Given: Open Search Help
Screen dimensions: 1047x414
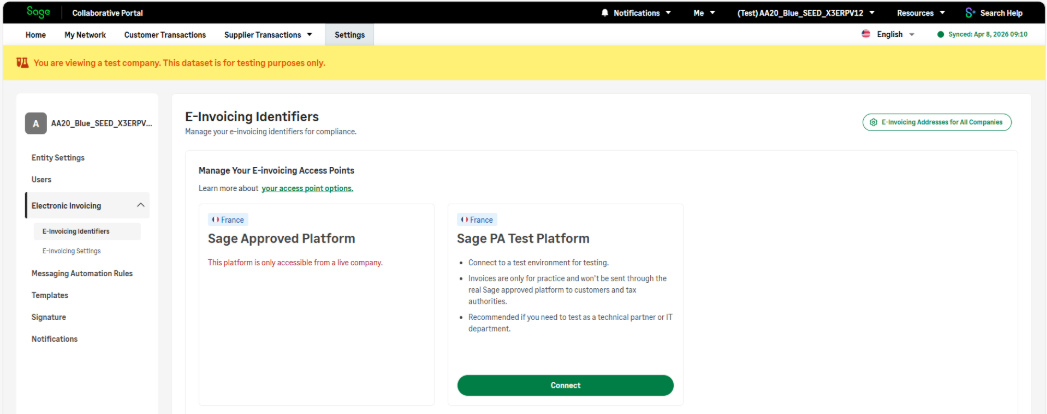Looking at the screenshot, I should coord(994,13).
